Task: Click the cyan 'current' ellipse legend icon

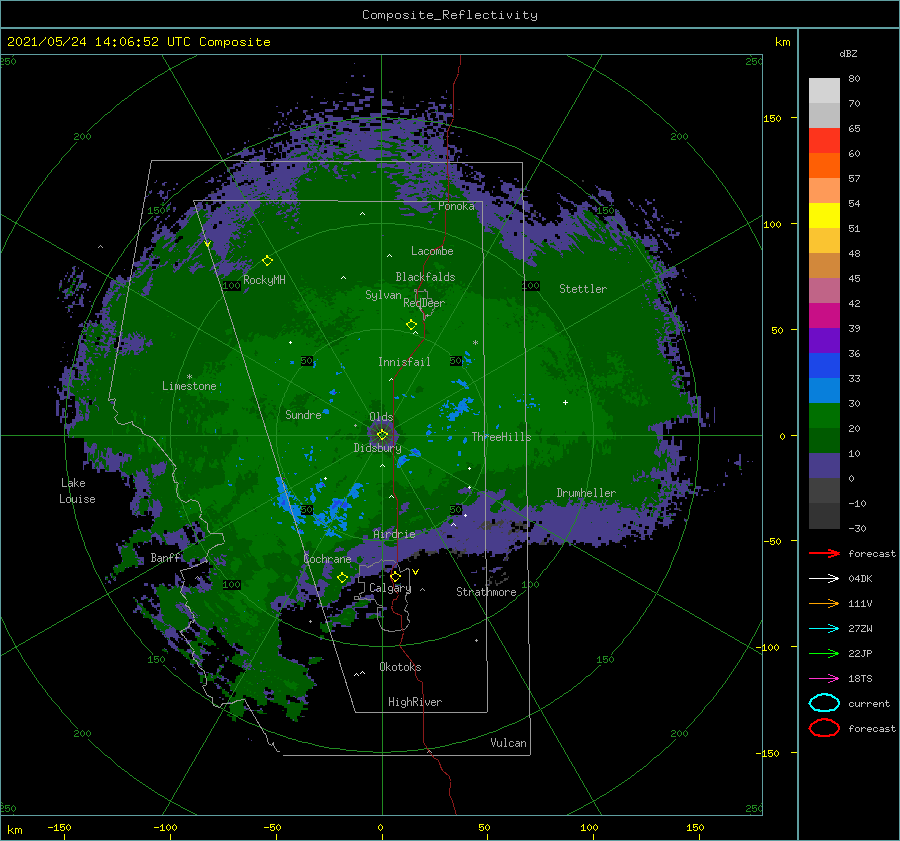Action: pos(824,703)
